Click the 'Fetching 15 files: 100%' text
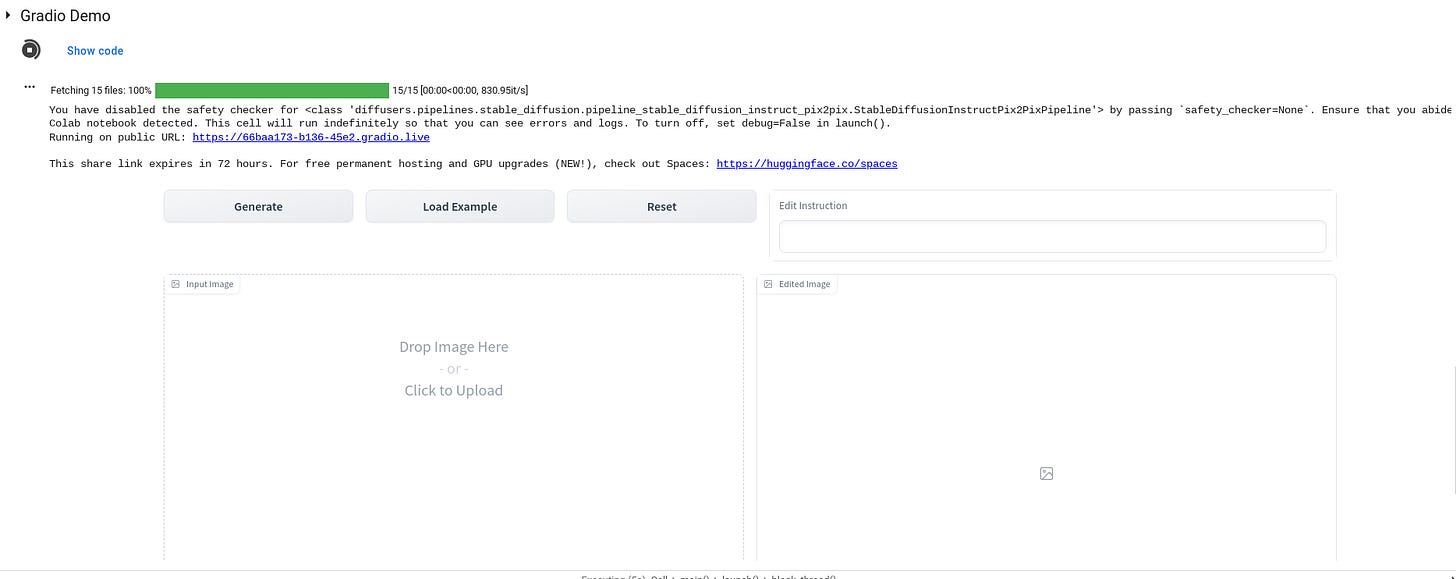The height and width of the screenshot is (579, 1456). coord(101,90)
